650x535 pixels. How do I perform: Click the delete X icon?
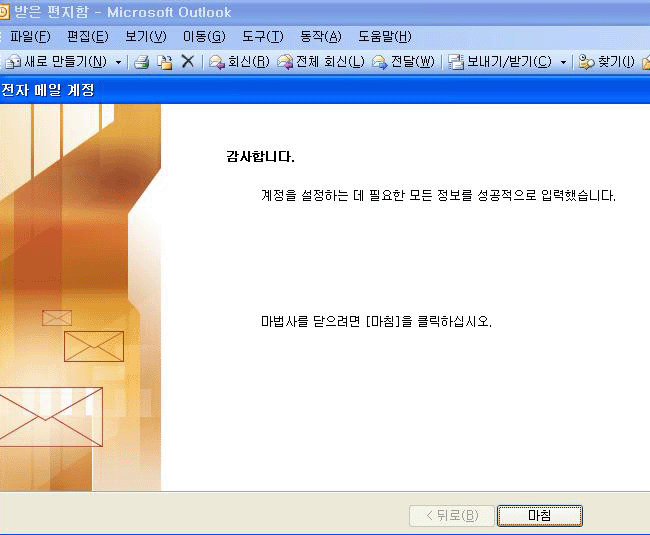188,62
